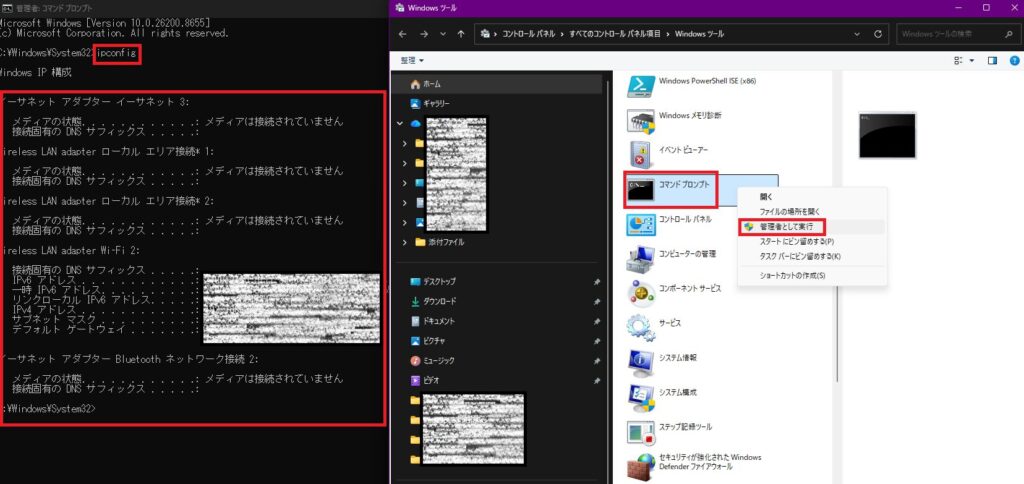
Task: Open the コンポーネント サービス icon
Action: pyautogui.click(x=641, y=293)
